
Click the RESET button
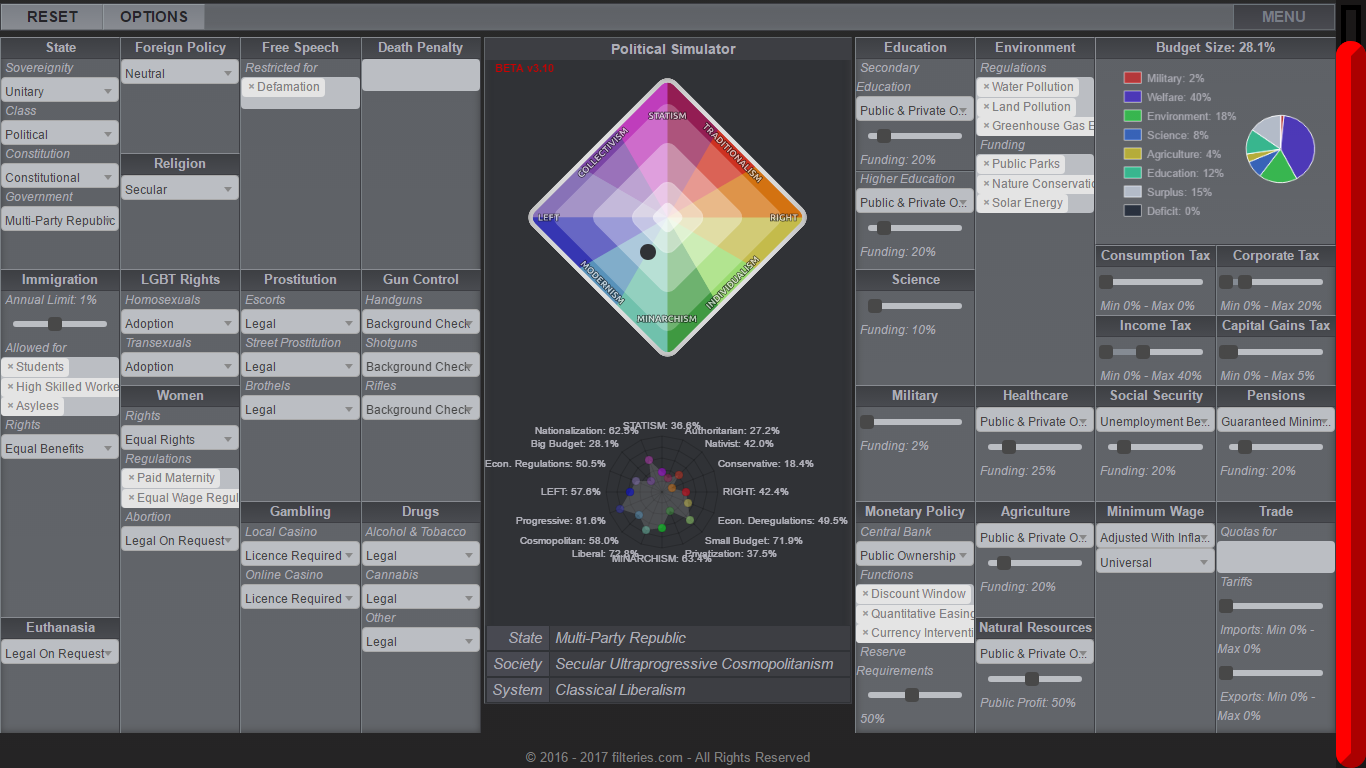click(x=52, y=16)
